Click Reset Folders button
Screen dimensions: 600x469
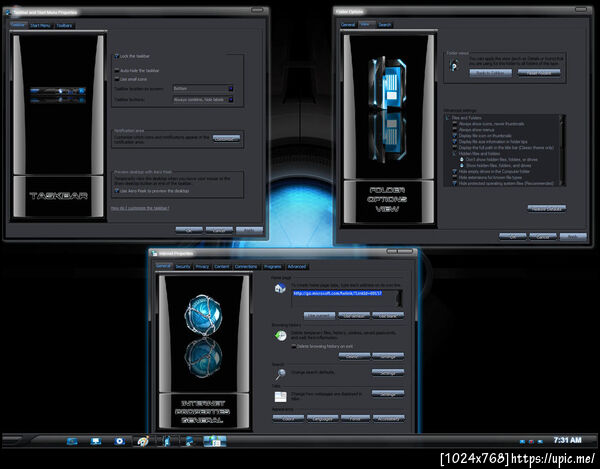coord(539,73)
